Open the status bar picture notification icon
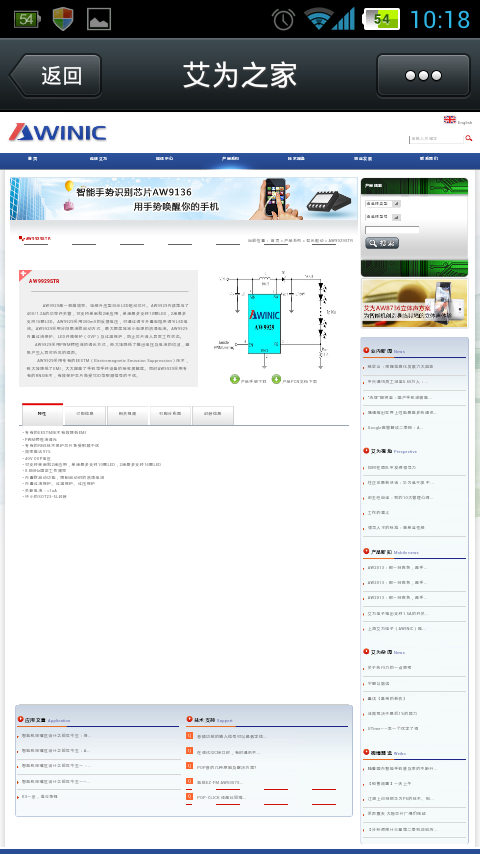Image resolution: width=480 pixels, height=854 pixels. tap(99, 19)
